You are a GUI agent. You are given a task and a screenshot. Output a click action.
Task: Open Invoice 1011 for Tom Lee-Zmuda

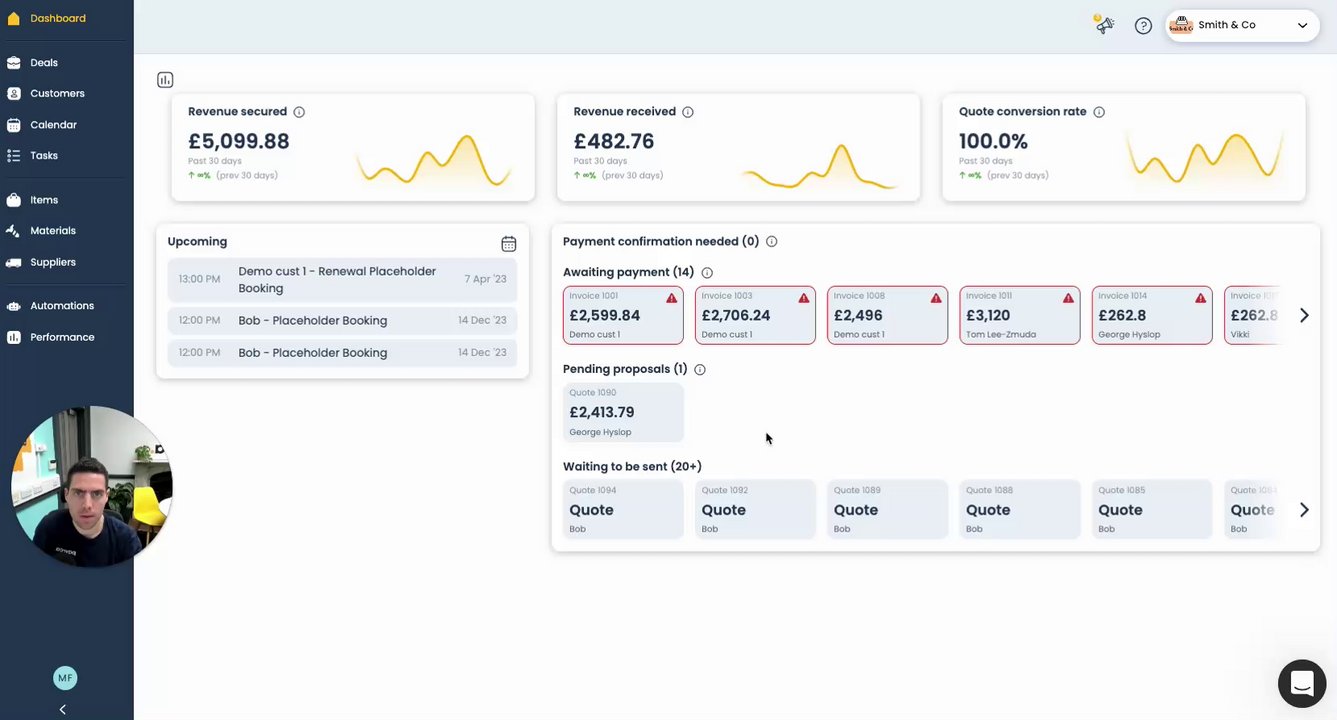pos(1019,315)
